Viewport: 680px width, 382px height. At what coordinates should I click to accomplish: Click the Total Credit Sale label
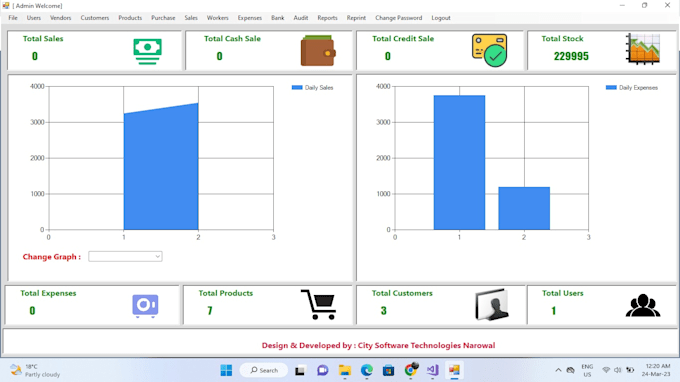pos(403,39)
